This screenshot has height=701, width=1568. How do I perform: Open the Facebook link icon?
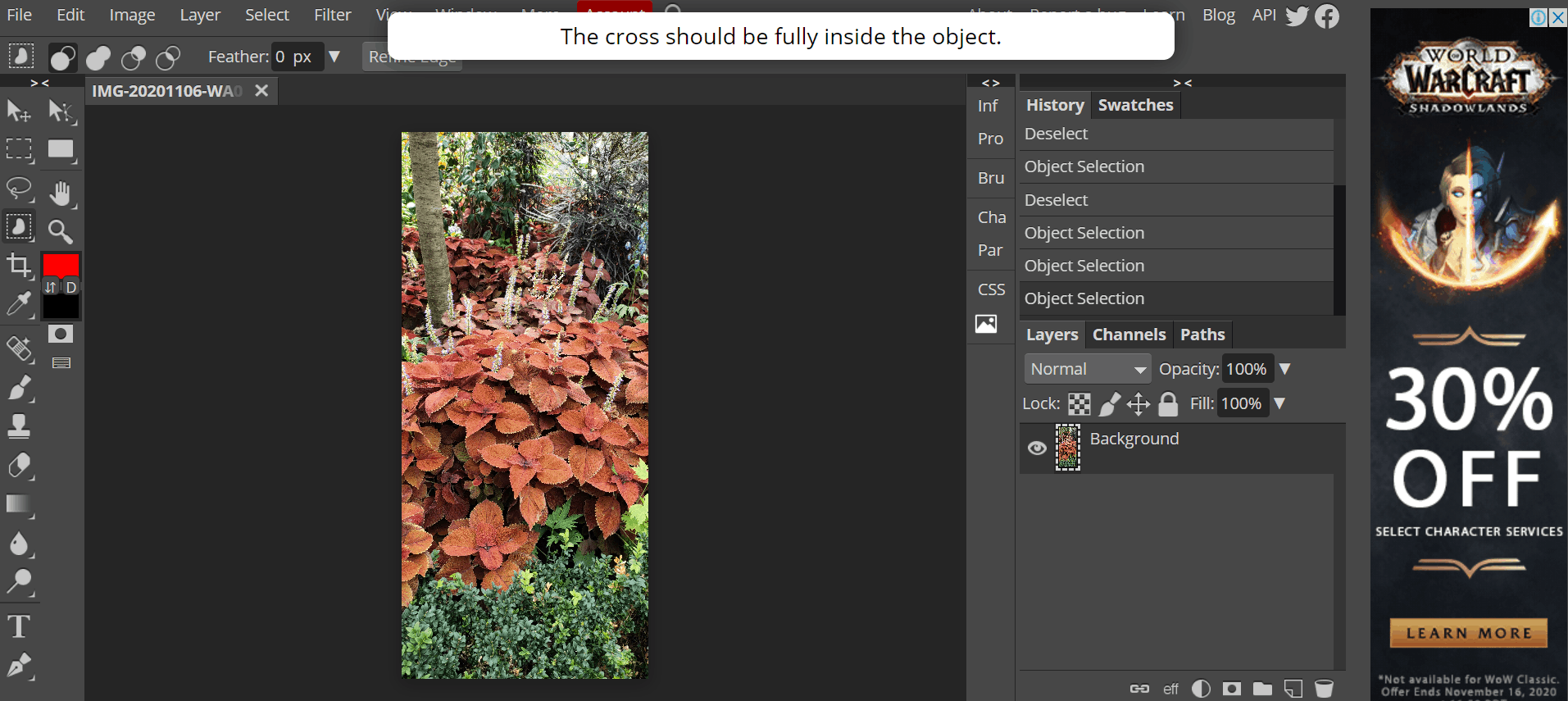click(1327, 16)
